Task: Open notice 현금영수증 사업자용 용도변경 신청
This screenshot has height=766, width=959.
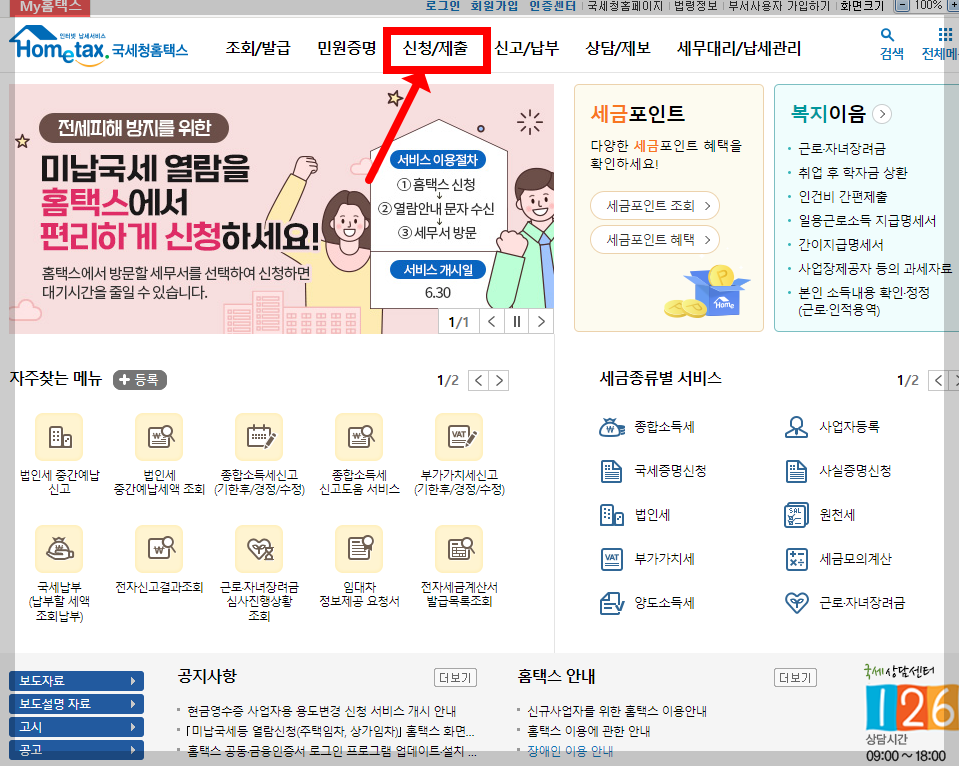Action: 322,711
